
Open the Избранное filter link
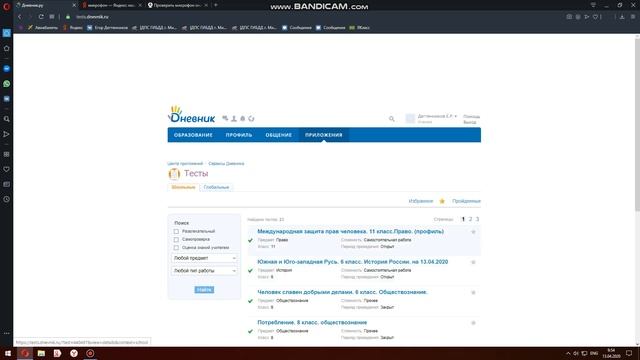pyautogui.click(x=420, y=201)
